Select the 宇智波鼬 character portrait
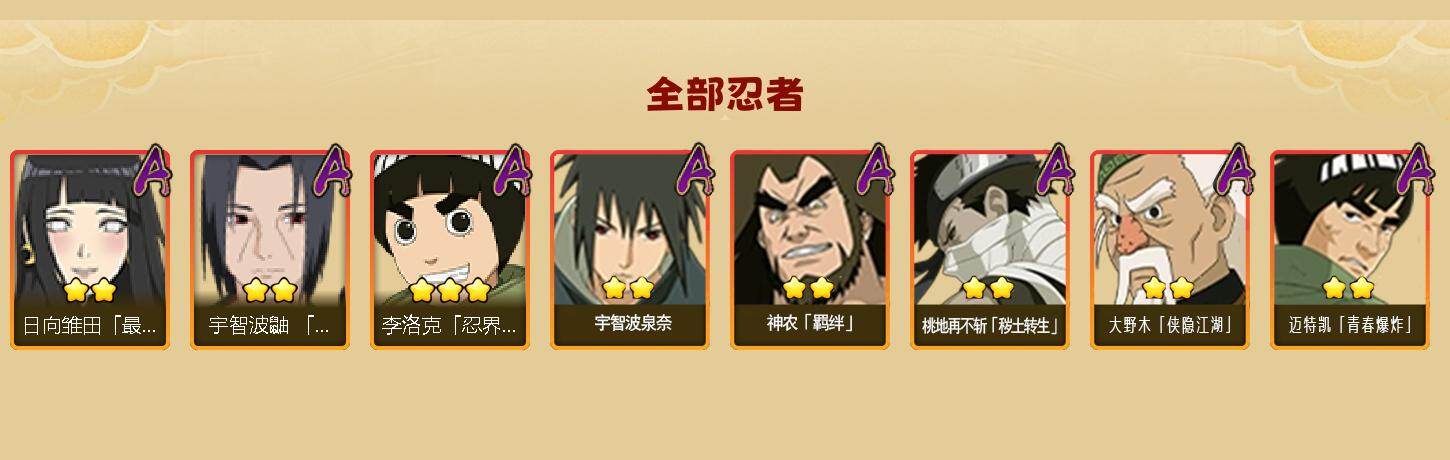1450x460 pixels. (270, 229)
